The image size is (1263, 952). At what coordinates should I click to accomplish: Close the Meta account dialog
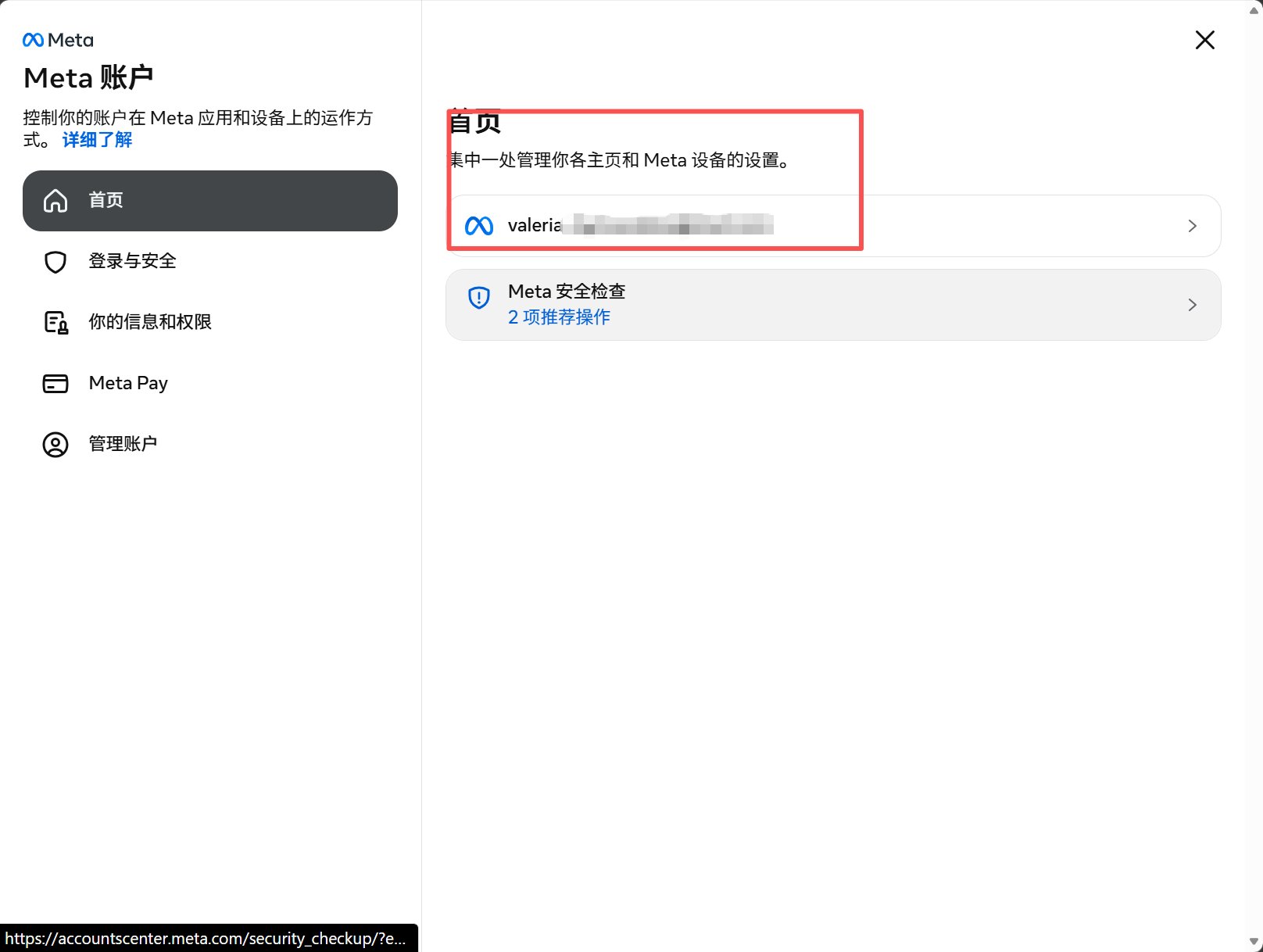(x=1205, y=40)
